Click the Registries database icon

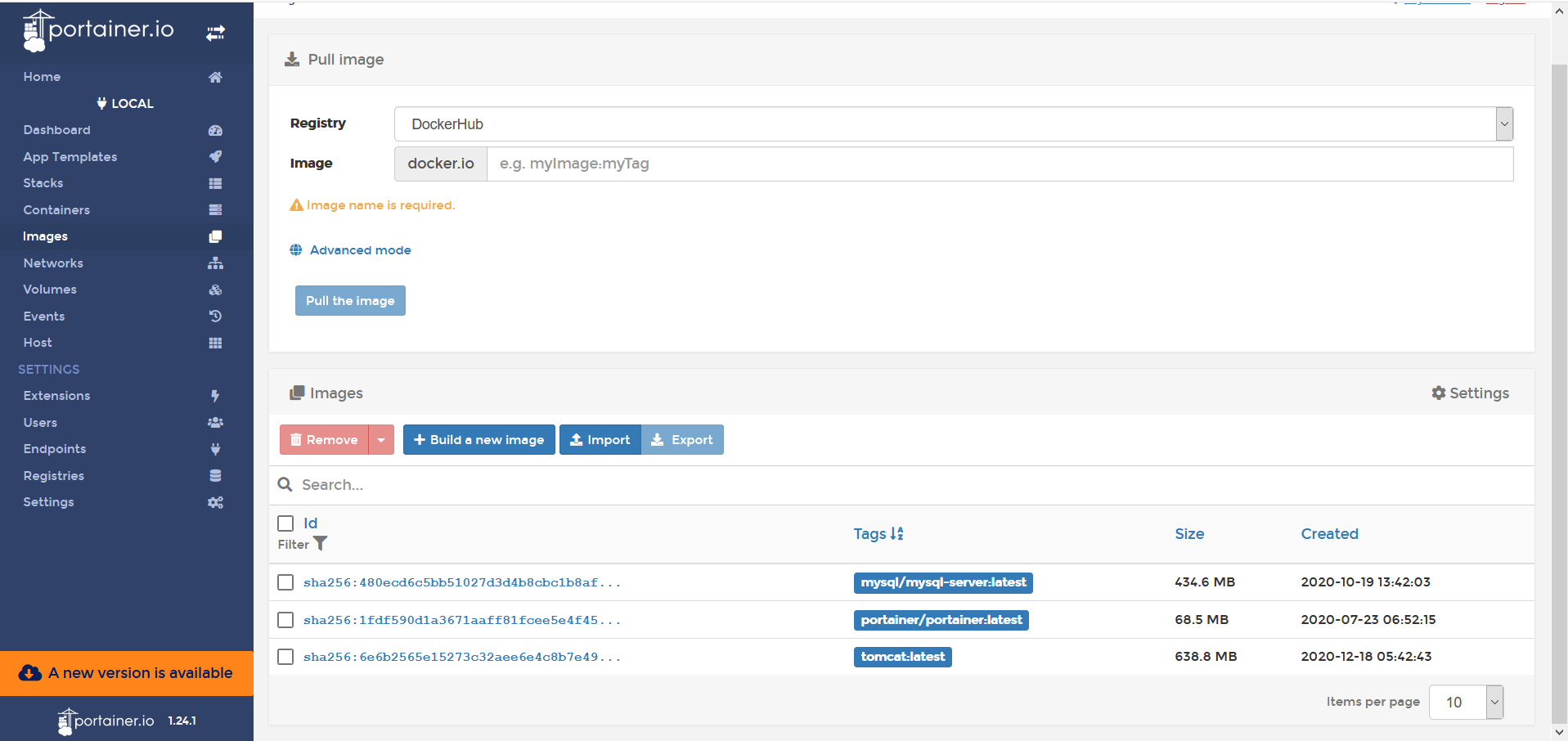(215, 475)
